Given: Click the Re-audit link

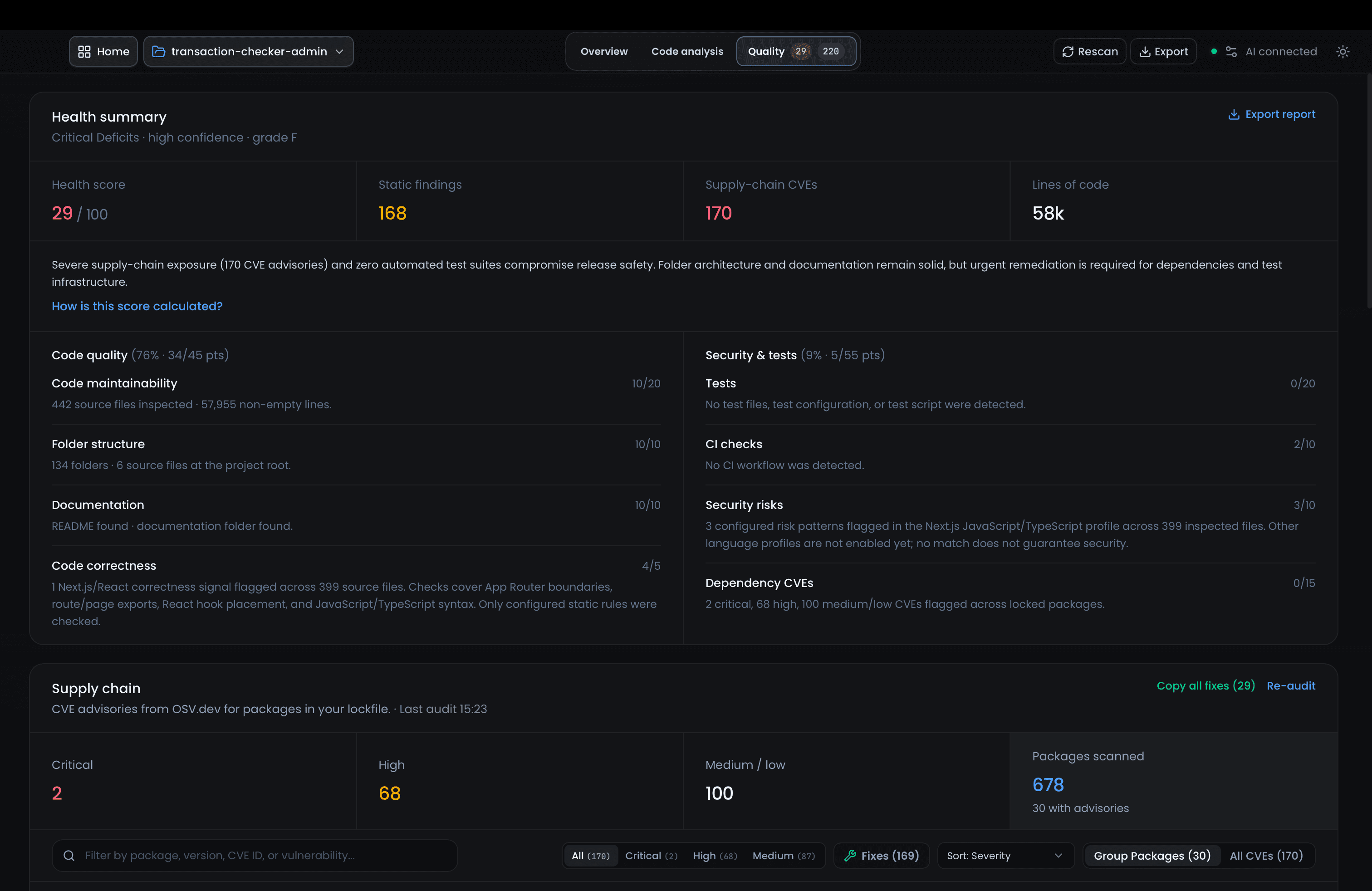Looking at the screenshot, I should point(1291,685).
